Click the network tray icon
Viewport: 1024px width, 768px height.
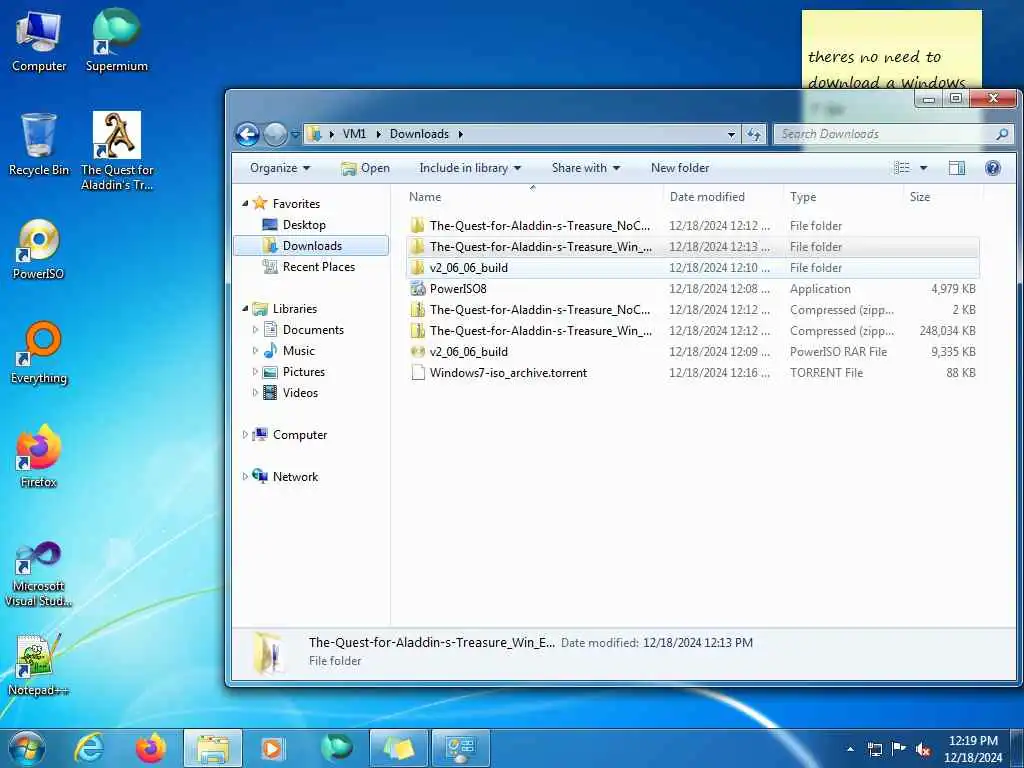(x=874, y=750)
